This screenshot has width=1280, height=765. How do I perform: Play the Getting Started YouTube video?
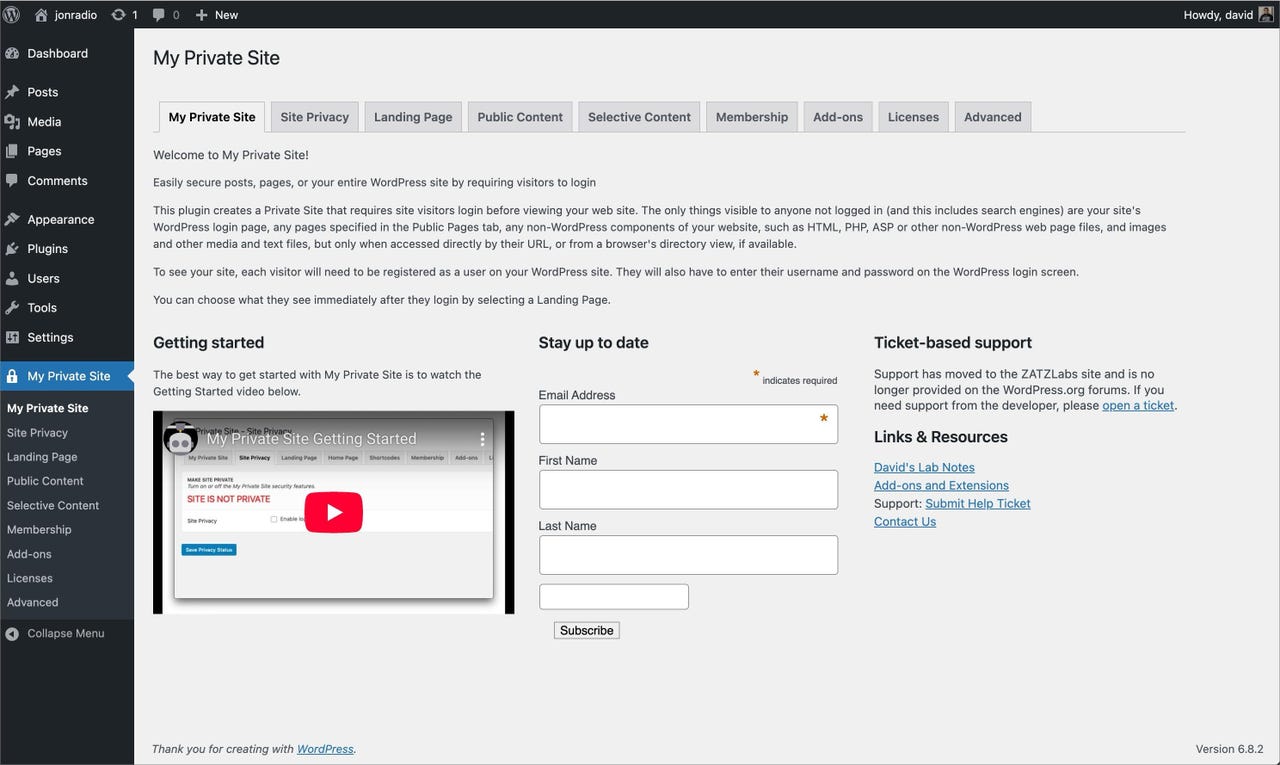tap(333, 512)
